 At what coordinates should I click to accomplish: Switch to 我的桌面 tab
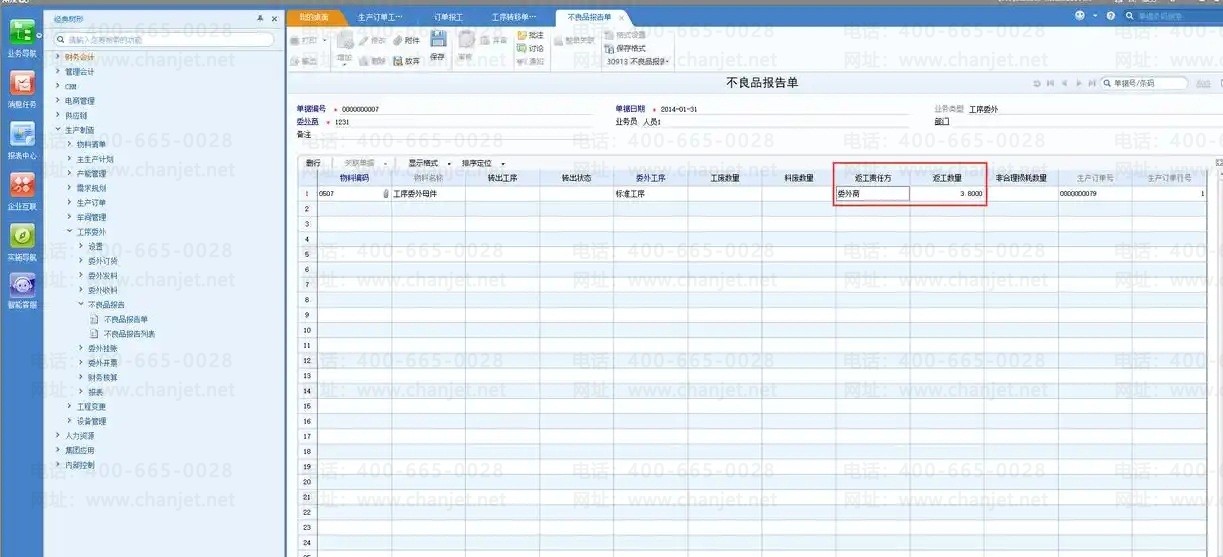click(x=313, y=18)
